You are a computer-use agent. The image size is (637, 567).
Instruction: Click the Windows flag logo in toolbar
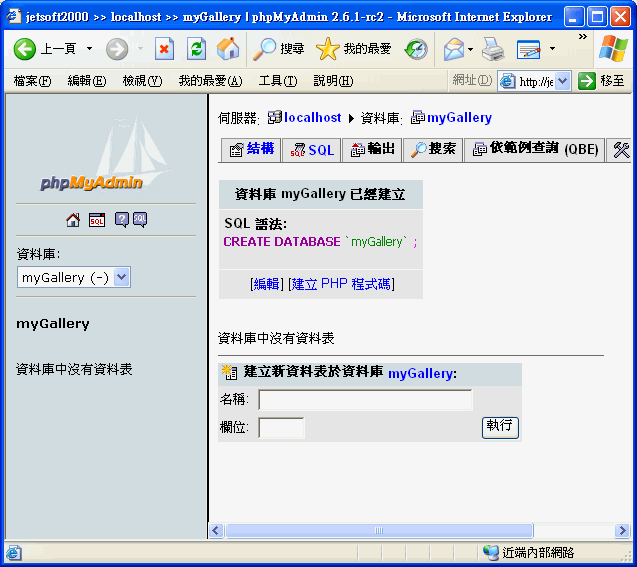pyautogui.click(x=613, y=49)
